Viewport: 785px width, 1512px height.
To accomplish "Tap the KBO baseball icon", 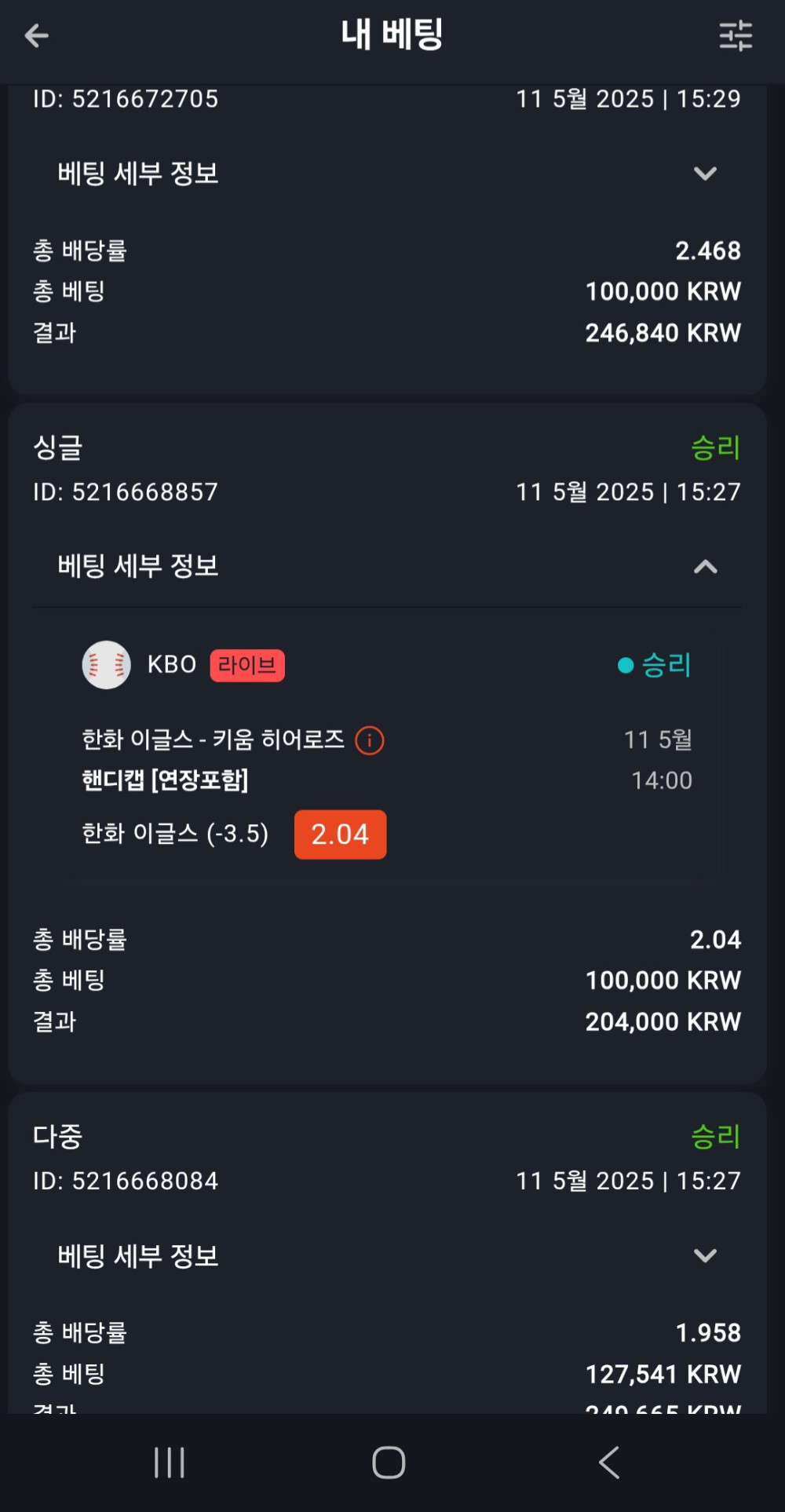I will click(106, 665).
